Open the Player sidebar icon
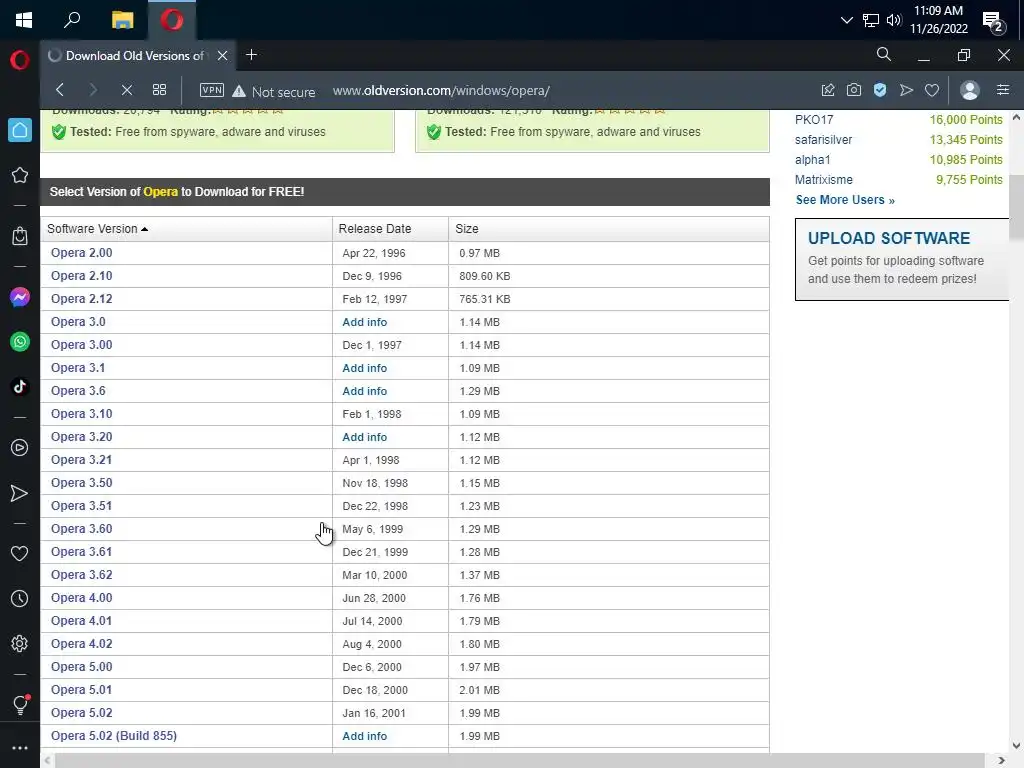 [x=20, y=447]
